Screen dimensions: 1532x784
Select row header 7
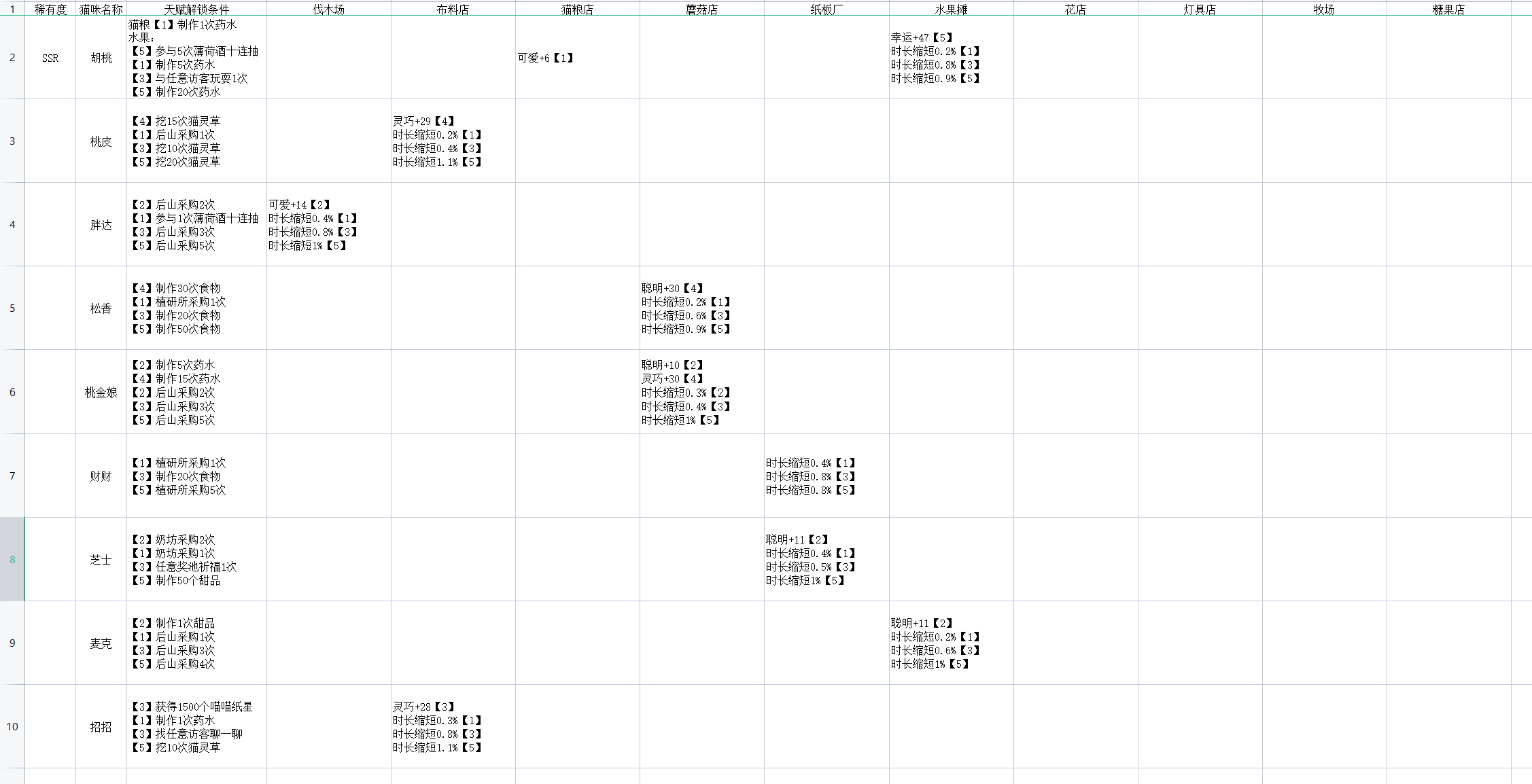[12, 476]
